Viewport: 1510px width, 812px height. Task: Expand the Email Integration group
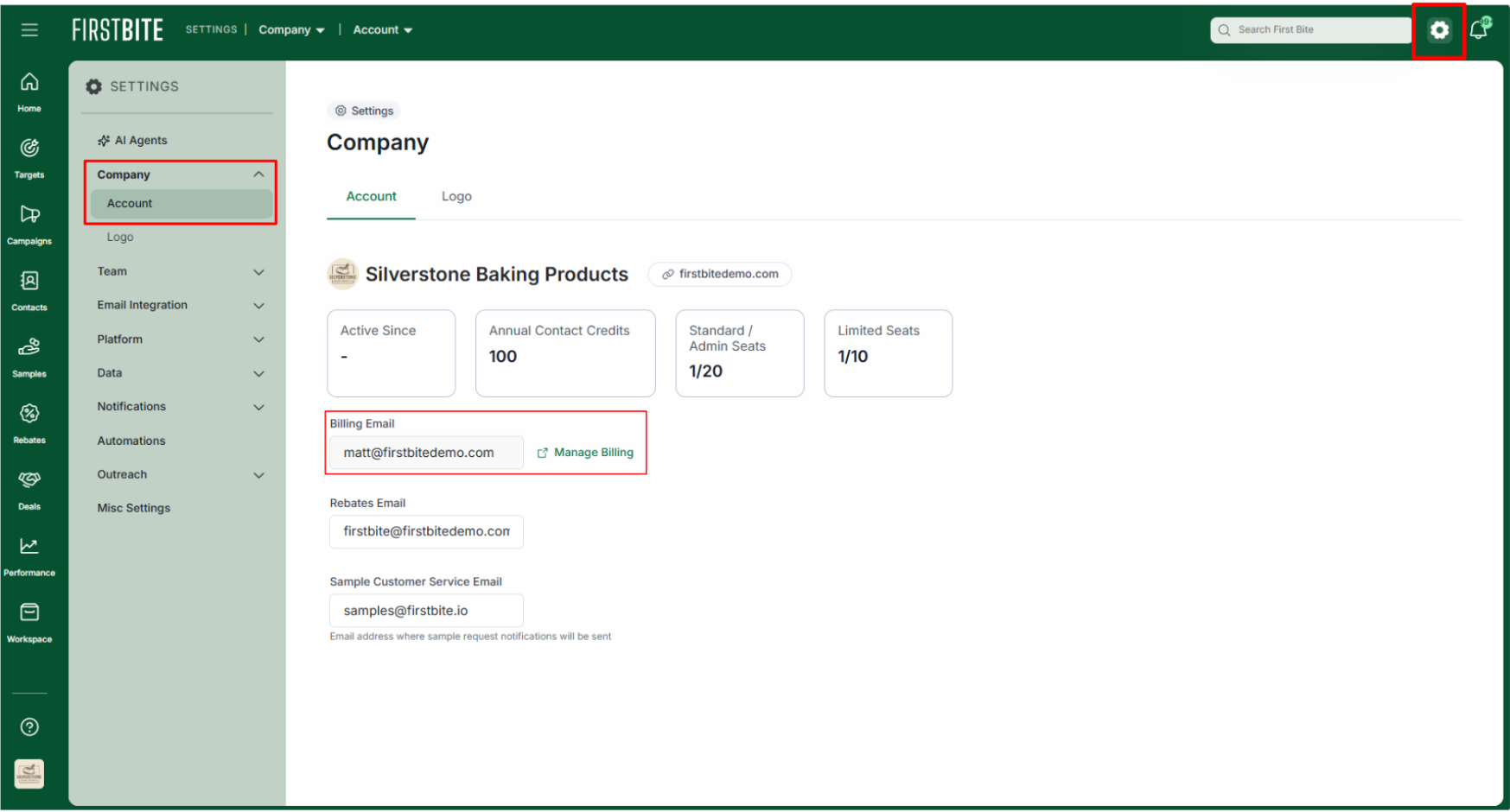coord(258,306)
